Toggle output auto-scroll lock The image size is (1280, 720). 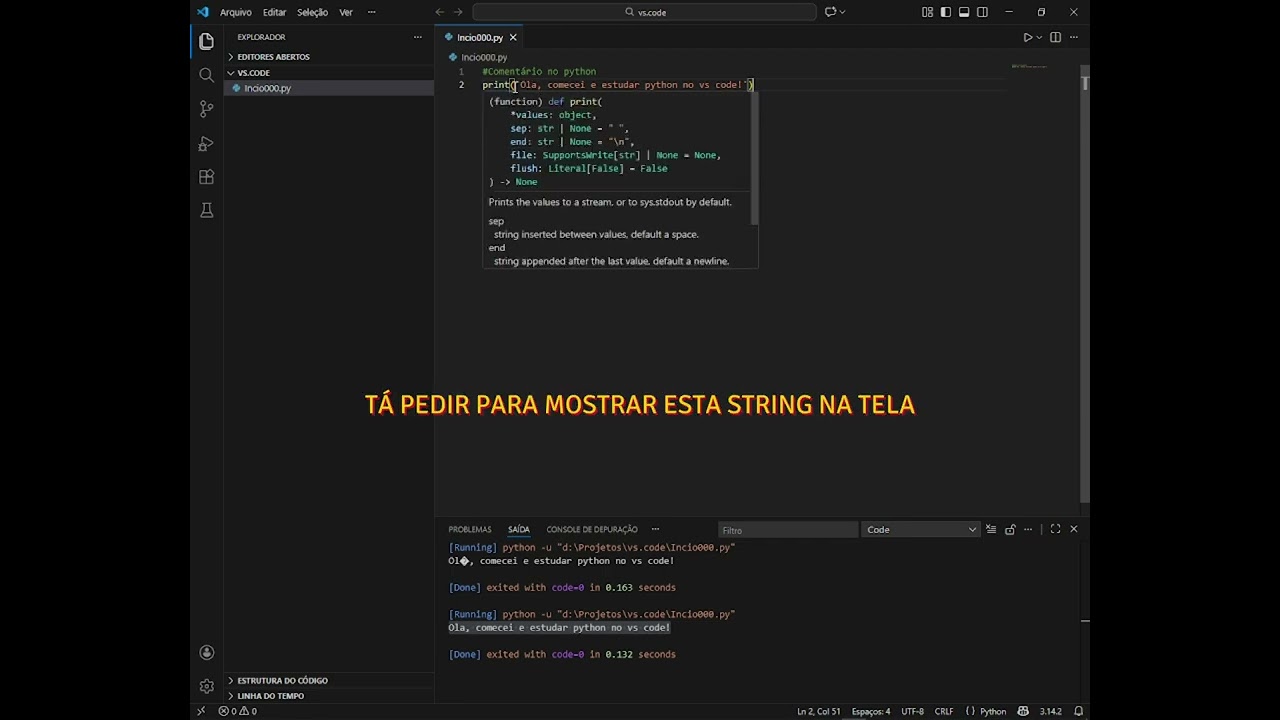click(x=1010, y=529)
